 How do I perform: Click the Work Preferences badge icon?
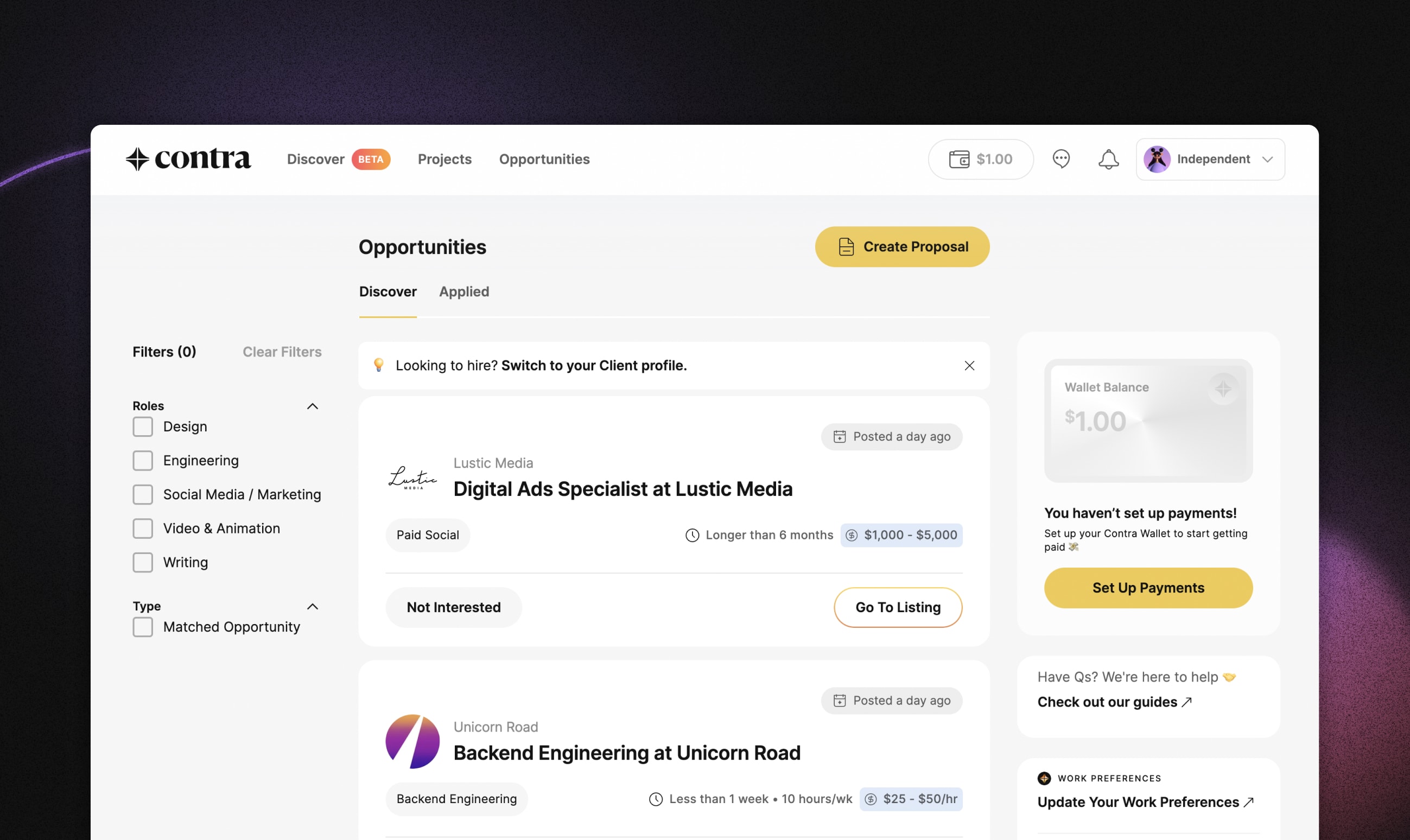[x=1044, y=778]
